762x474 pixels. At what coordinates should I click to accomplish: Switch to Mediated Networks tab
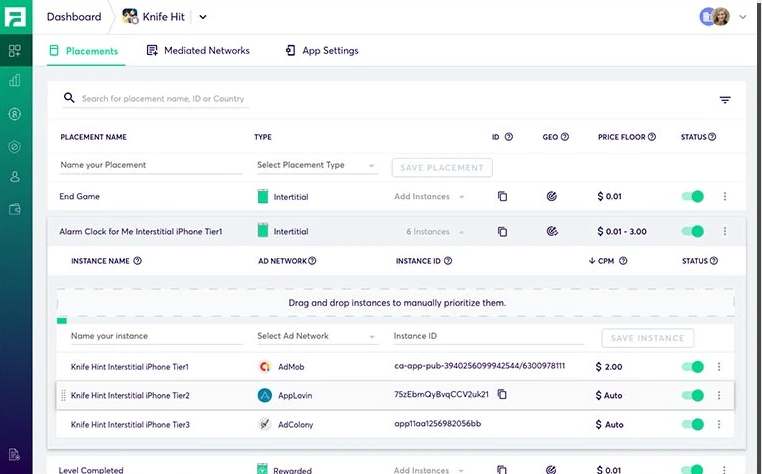click(x=198, y=51)
